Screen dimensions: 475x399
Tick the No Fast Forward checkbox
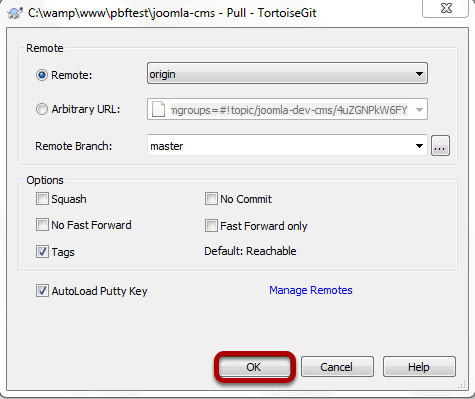(x=42, y=225)
